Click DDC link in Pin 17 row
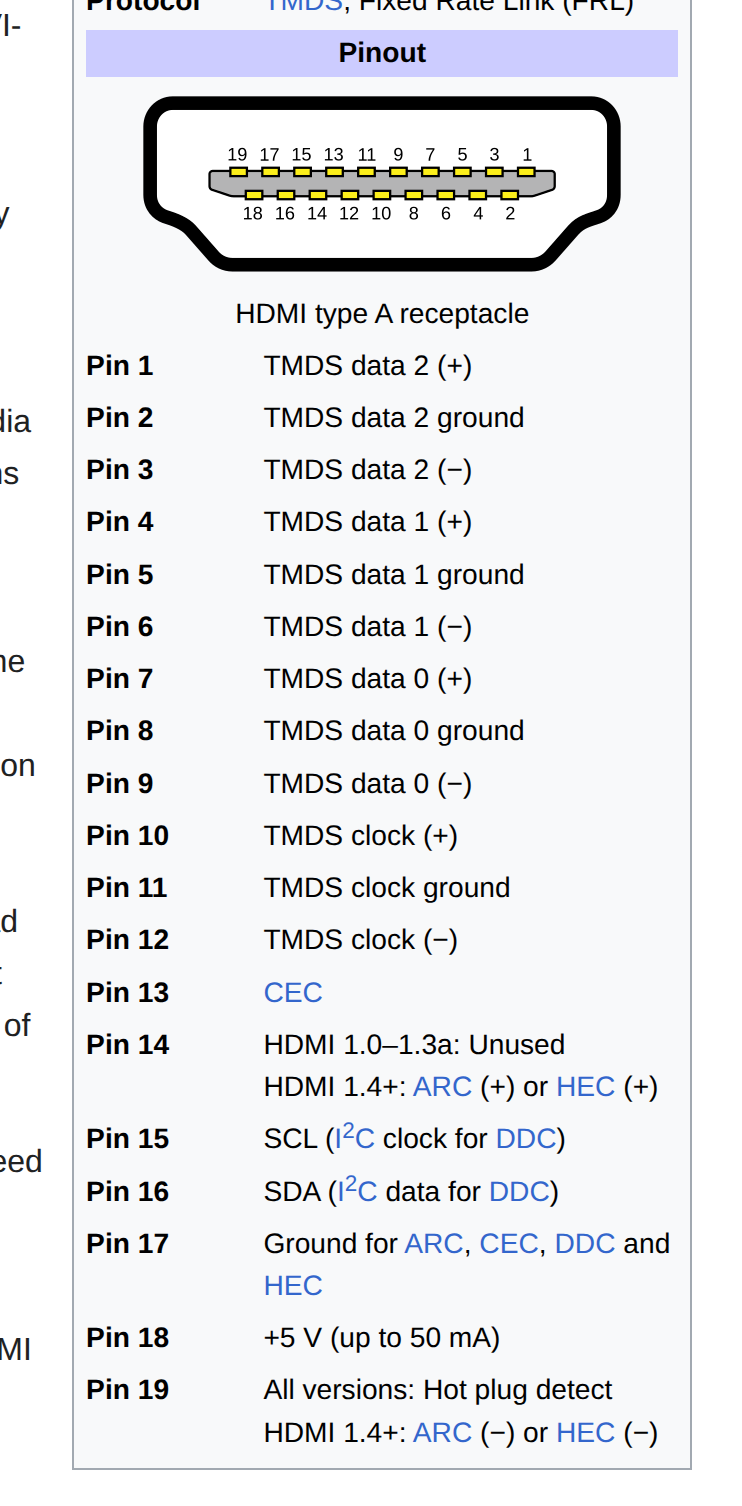The height and width of the screenshot is (1506, 742). point(585,1244)
